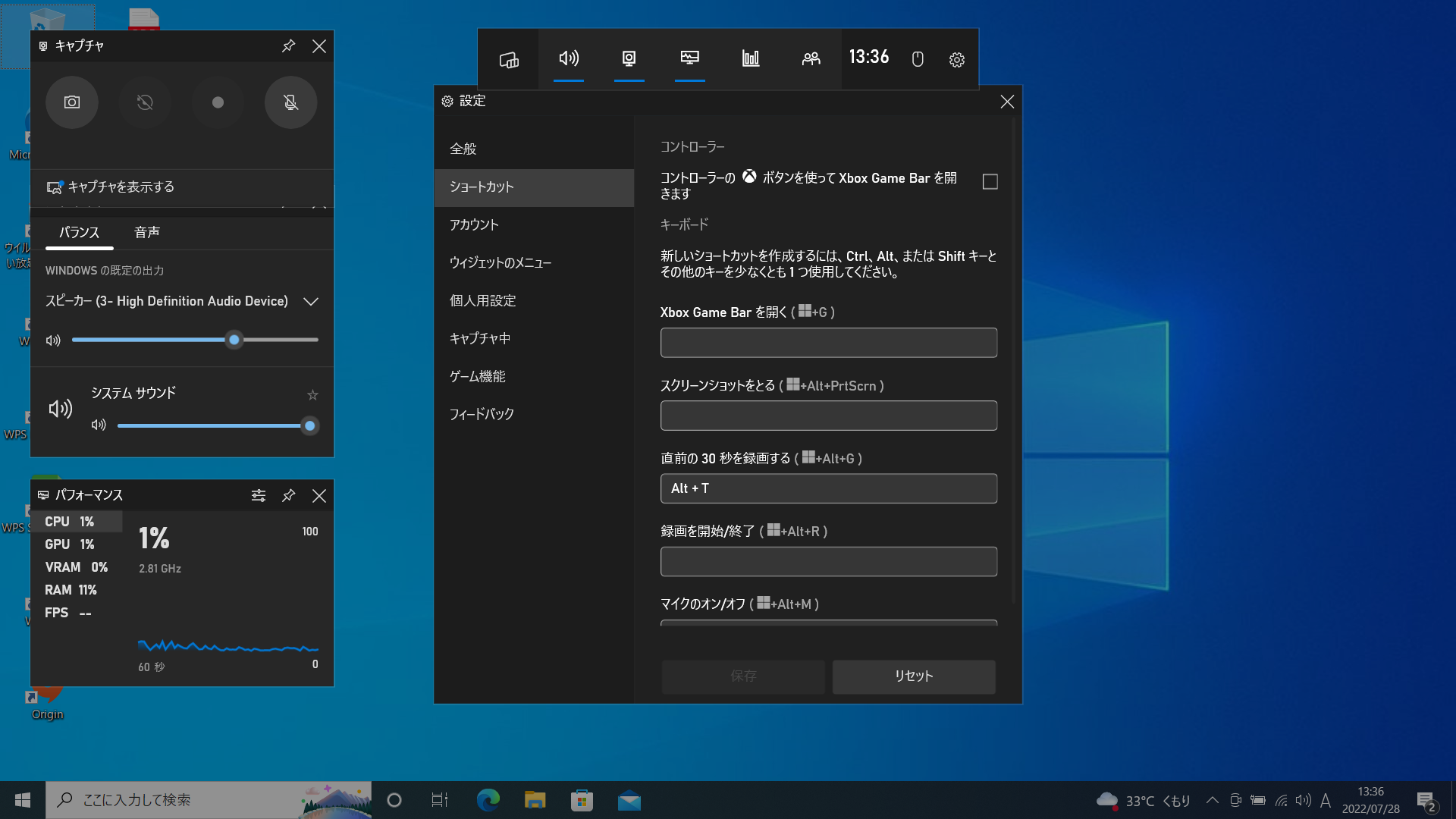Open Microsoft Edge from taskbar
This screenshot has height=819, width=1456.
pos(488,800)
